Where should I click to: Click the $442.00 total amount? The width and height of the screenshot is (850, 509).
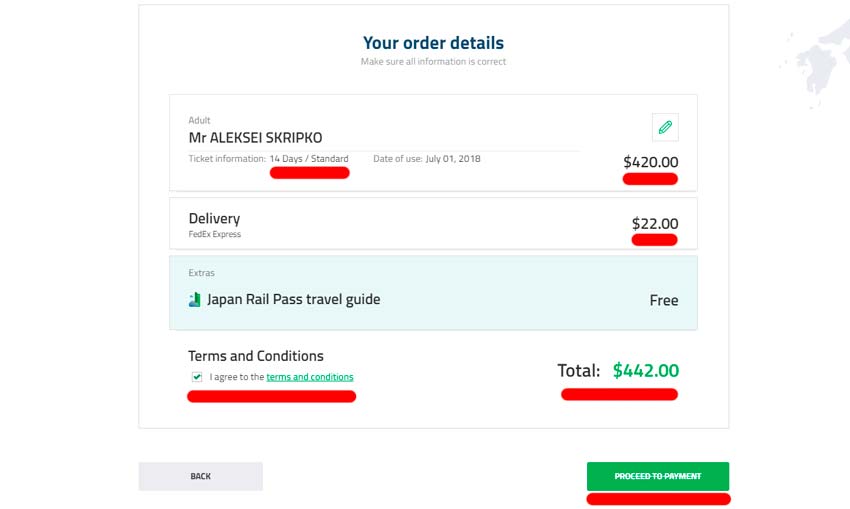click(x=645, y=371)
